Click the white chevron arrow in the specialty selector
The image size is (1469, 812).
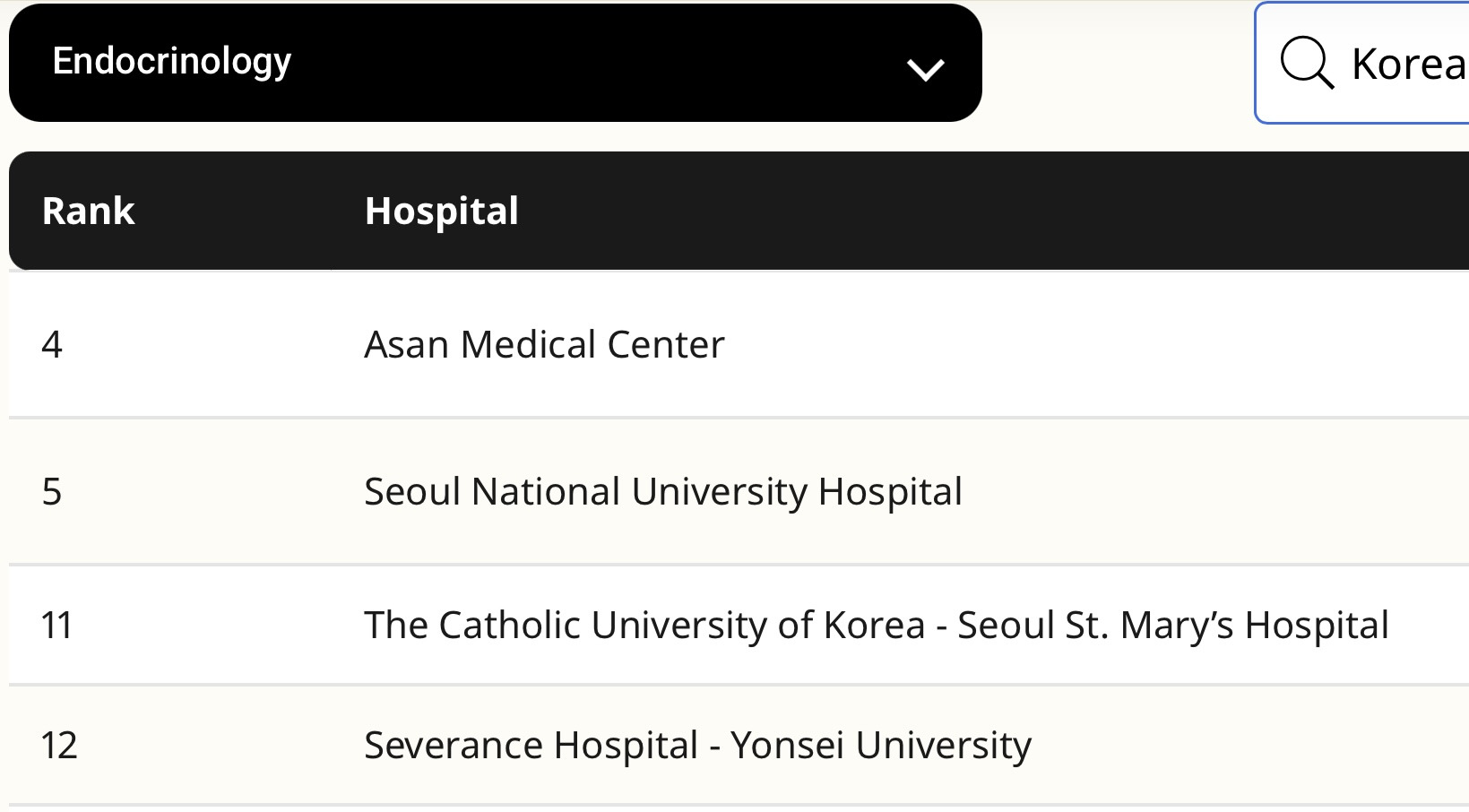click(925, 69)
